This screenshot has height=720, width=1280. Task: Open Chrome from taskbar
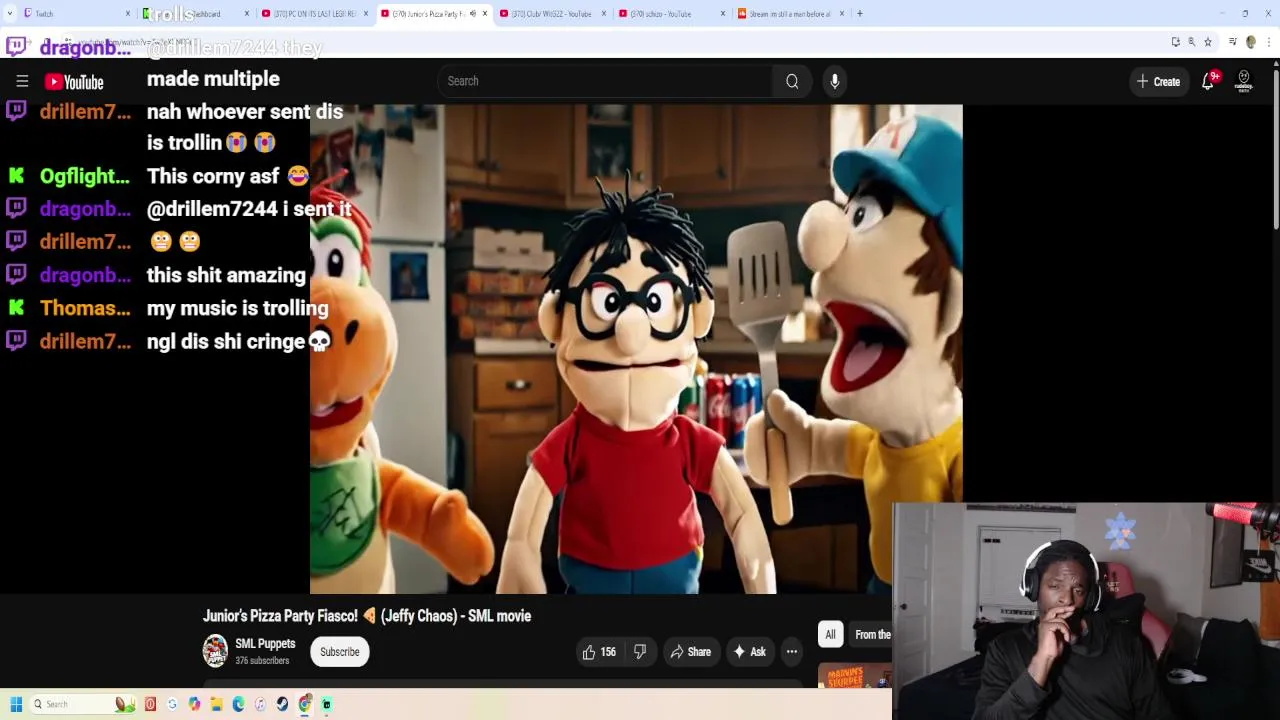(304, 704)
